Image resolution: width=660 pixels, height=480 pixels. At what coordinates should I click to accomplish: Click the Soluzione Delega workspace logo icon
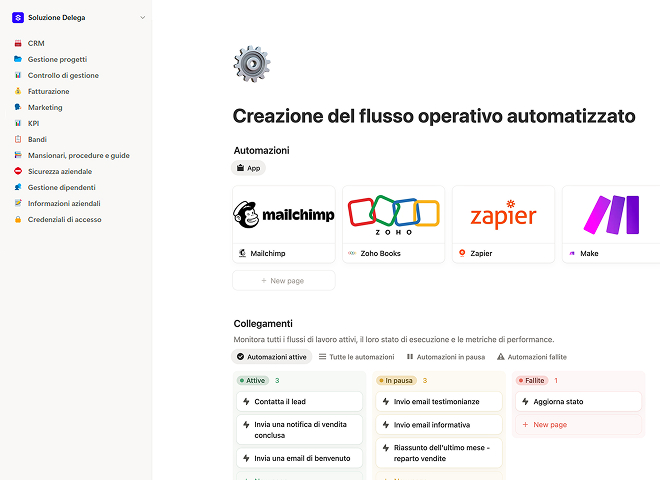point(18,17)
